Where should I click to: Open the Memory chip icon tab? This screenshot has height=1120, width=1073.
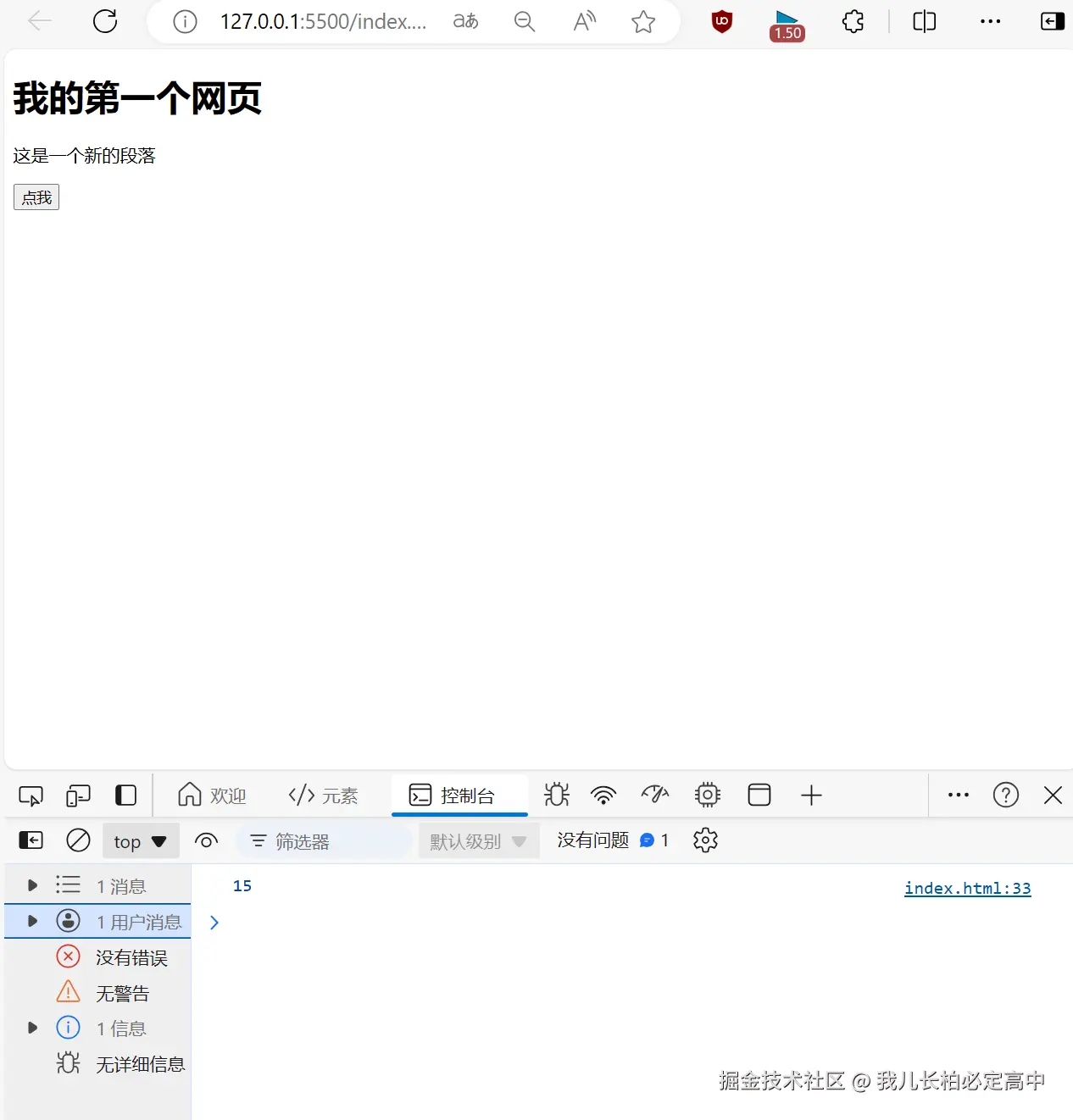pyautogui.click(x=708, y=795)
